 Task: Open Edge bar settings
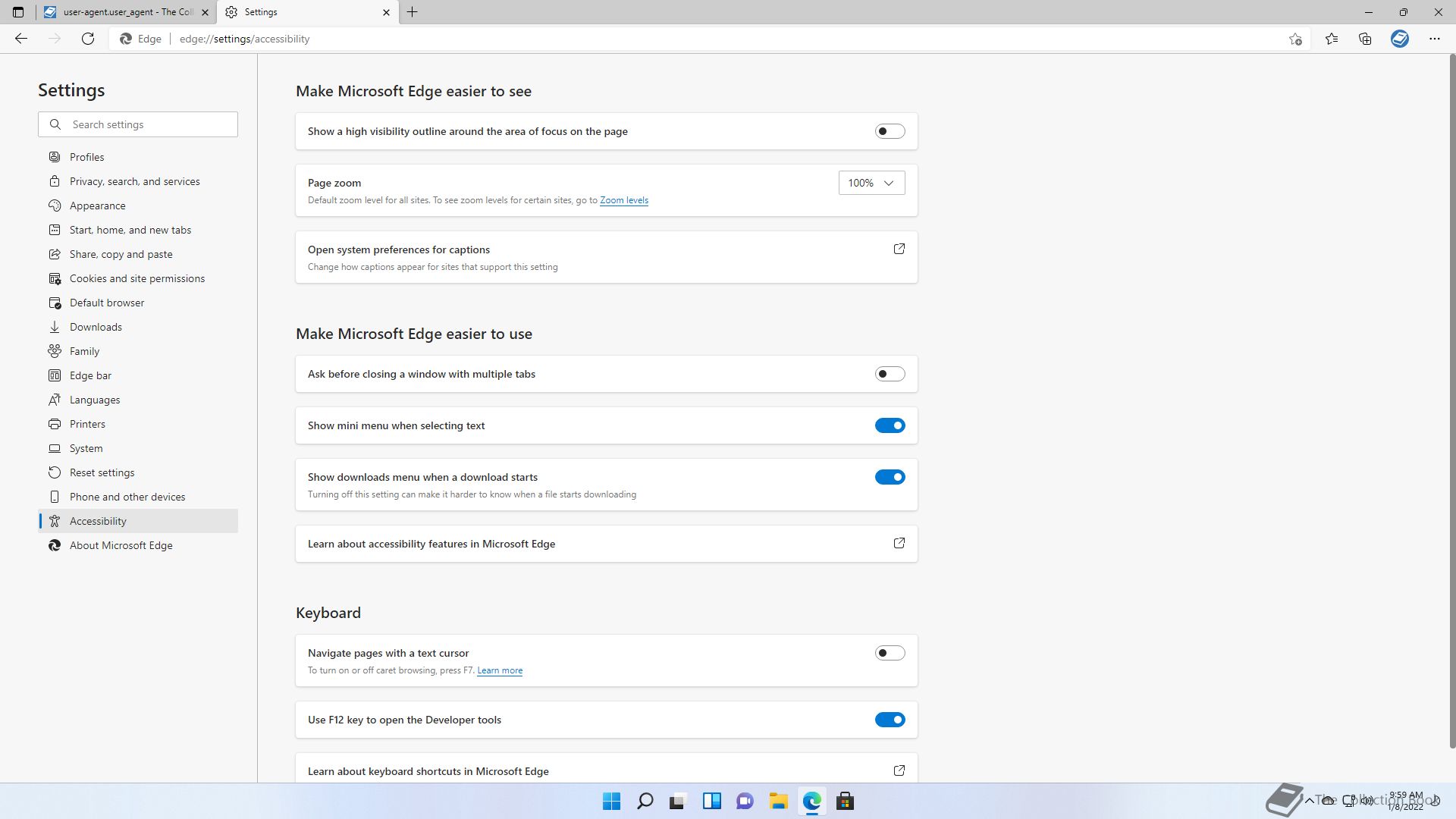138,375
